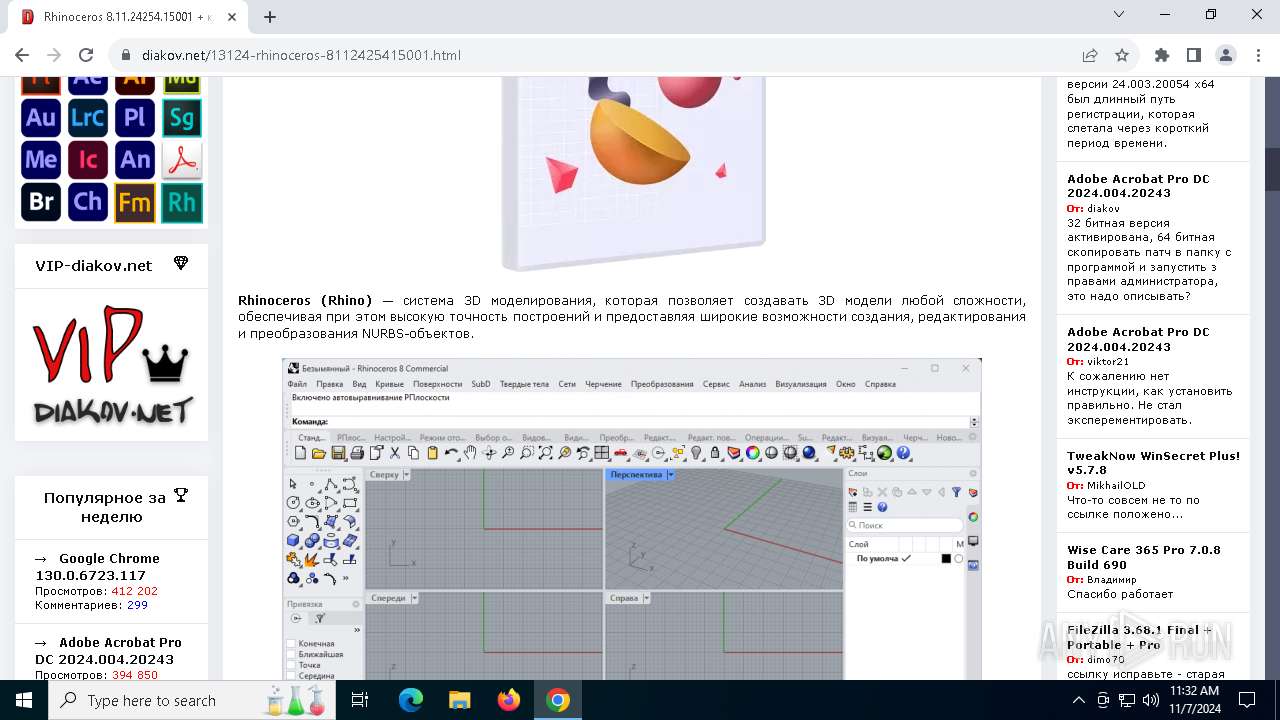Click 'Анализ' menu in Rhino screenshot
The width and height of the screenshot is (1280, 720).
pyautogui.click(x=752, y=384)
